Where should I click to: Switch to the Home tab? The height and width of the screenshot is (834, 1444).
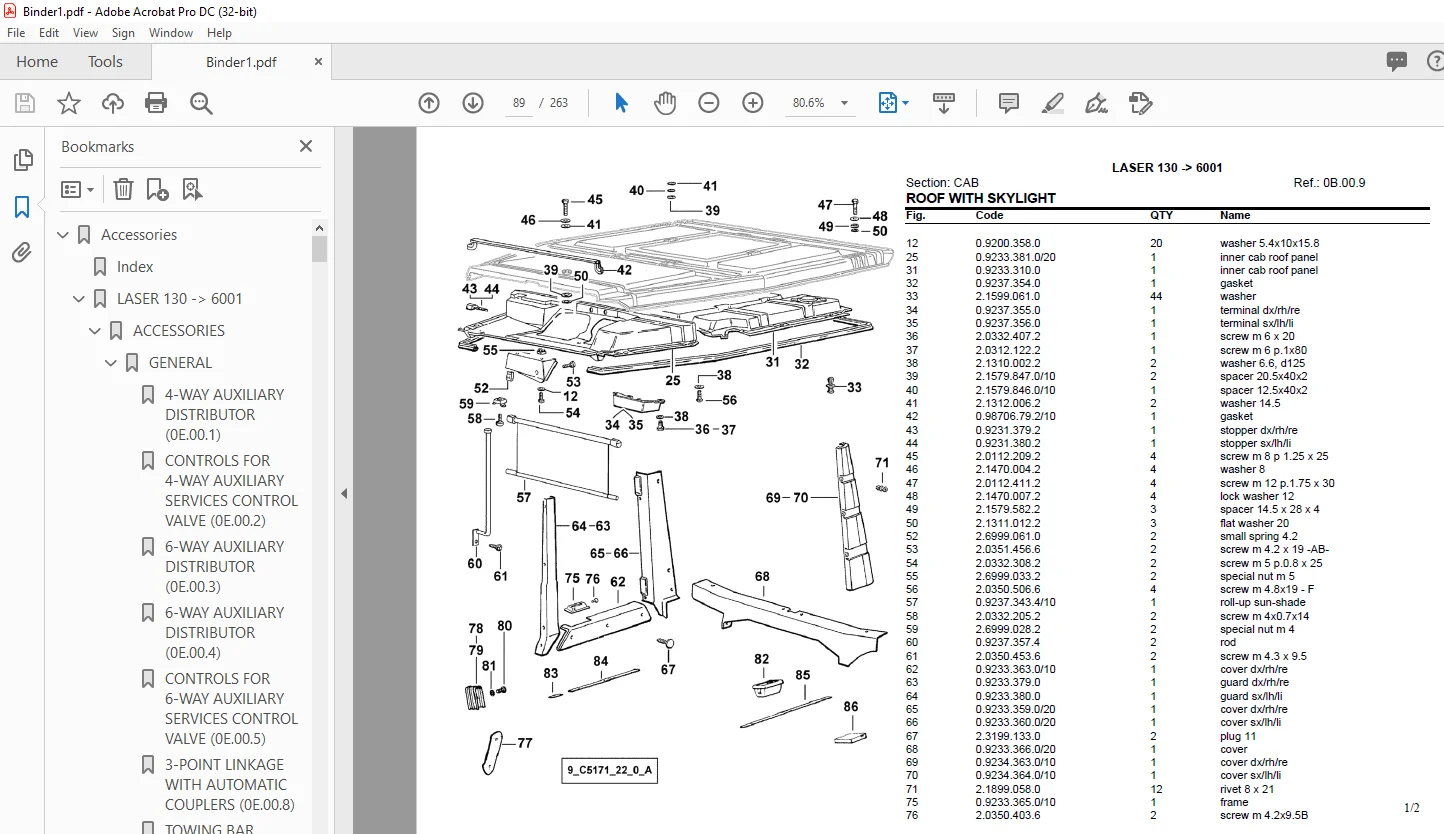coord(37,62)
